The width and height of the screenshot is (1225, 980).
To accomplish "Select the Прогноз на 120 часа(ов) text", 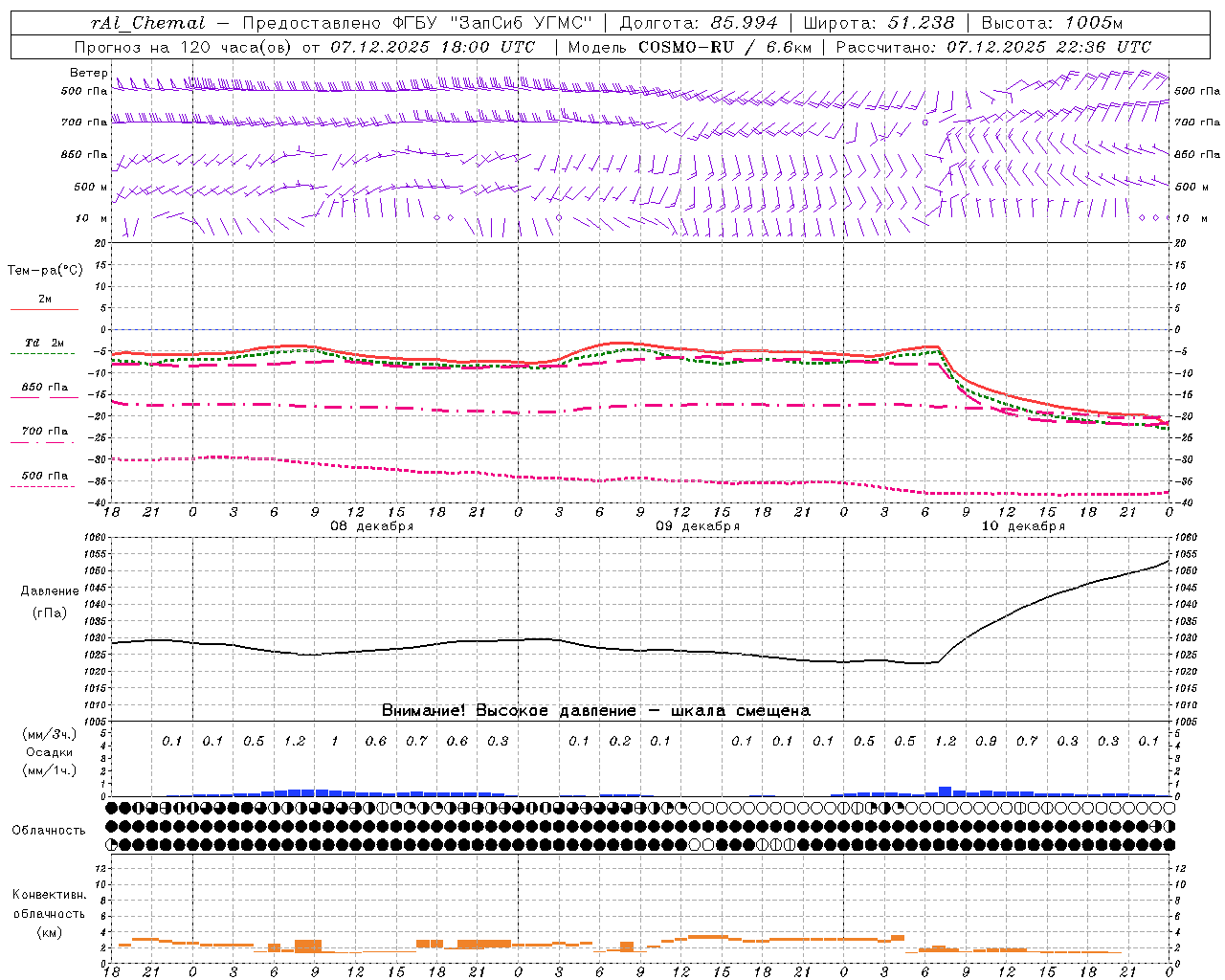I will click(x=184, y=47).
